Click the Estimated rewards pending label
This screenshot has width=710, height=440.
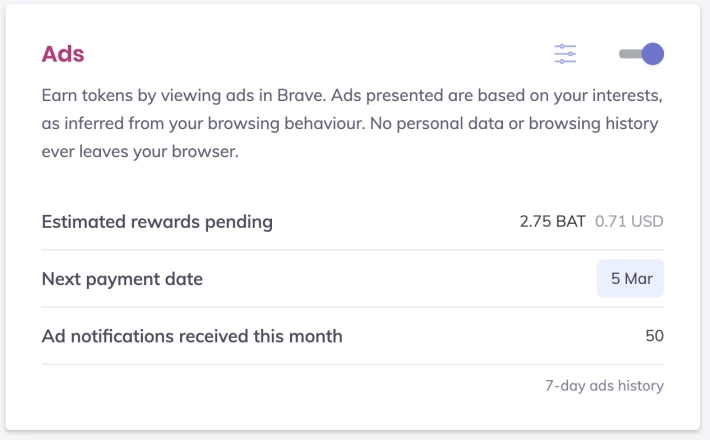click(157, 222)
